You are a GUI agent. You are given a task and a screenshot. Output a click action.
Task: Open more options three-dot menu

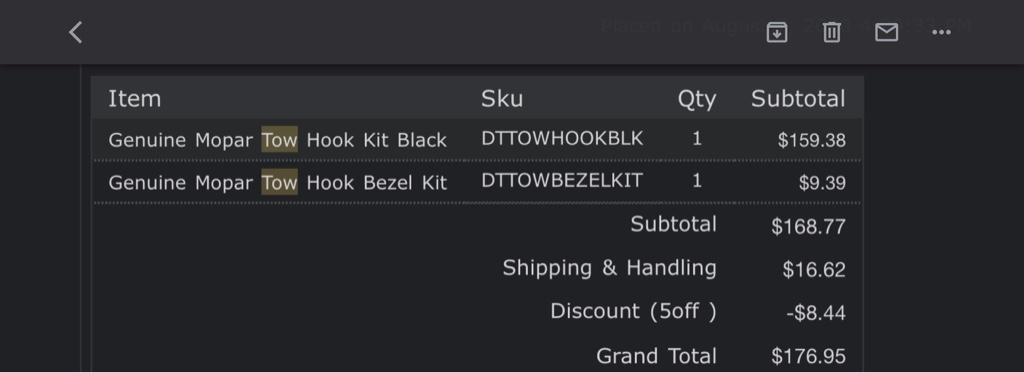click(x=941, y=33)
